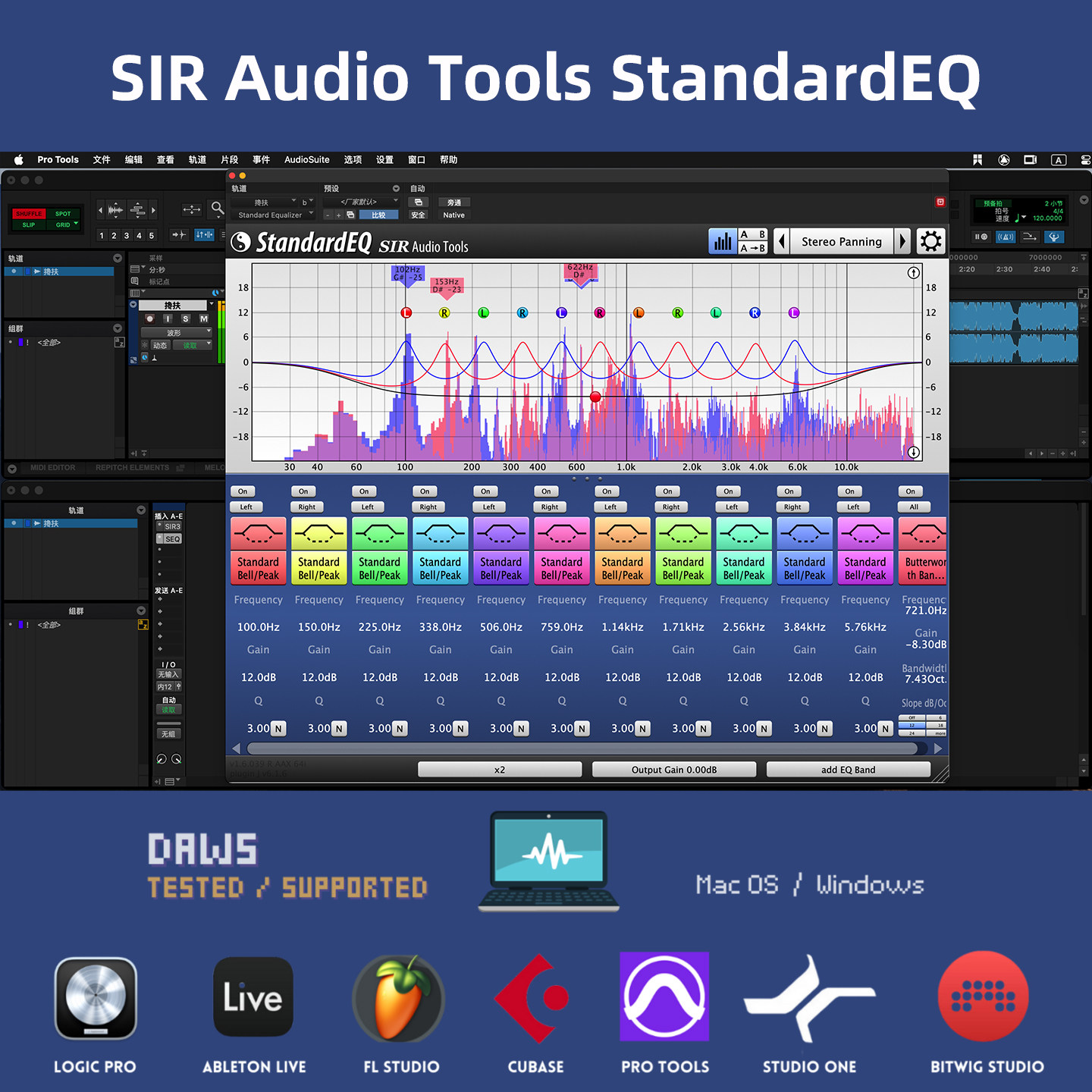Open the StandardEQ settings gear
Viewport: 1092px width, 1092px height.
pyautogui.click(x=930, y=242)
